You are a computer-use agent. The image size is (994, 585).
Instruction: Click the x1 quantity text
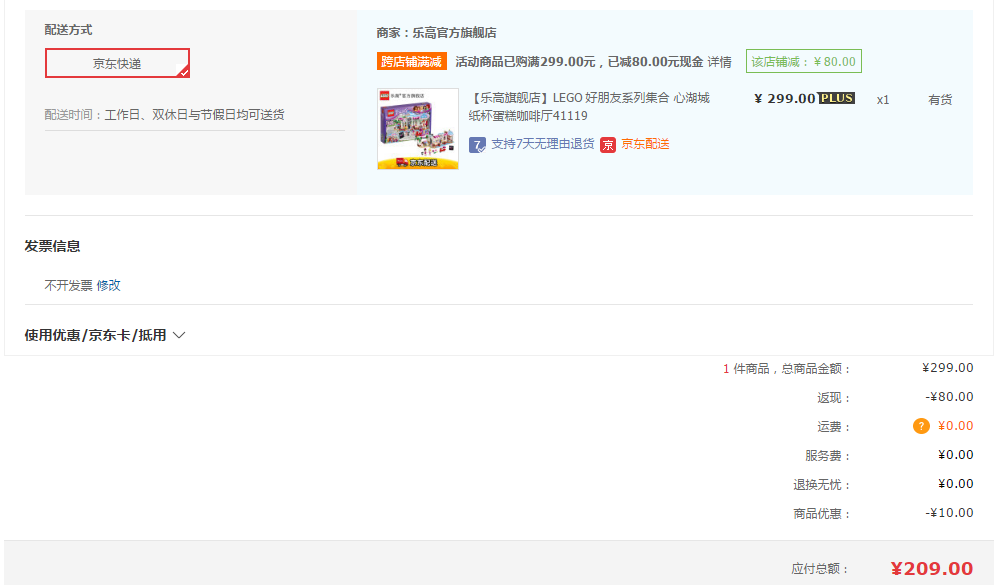coord(883,100)
